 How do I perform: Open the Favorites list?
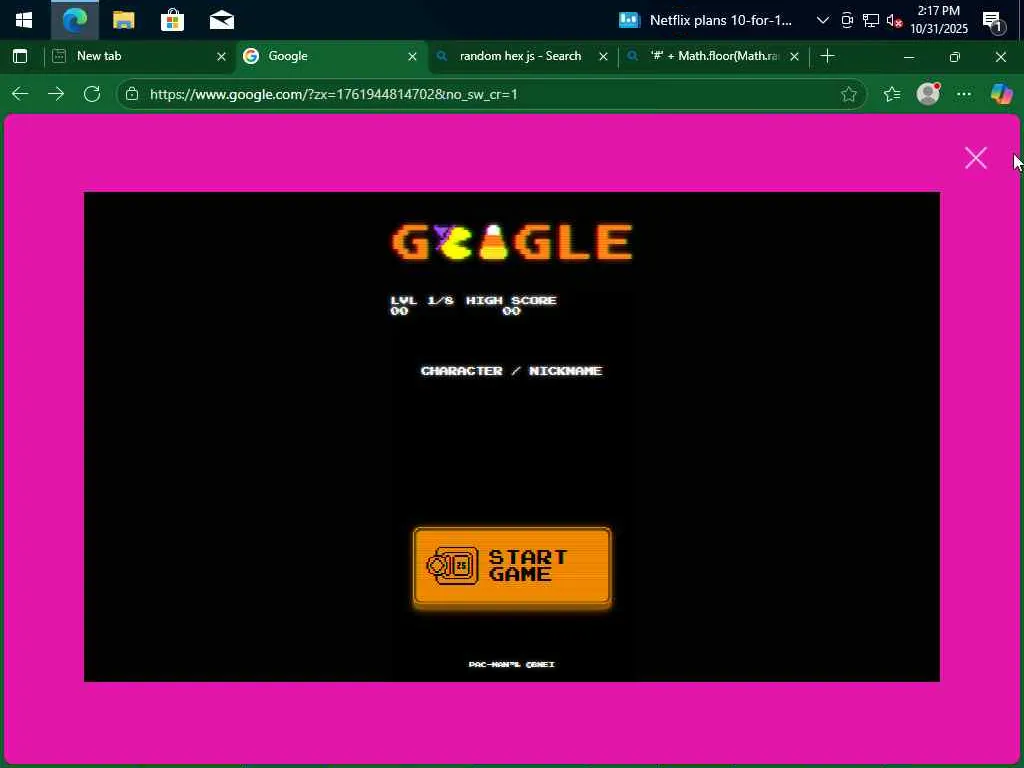click(x=892, y=94)
